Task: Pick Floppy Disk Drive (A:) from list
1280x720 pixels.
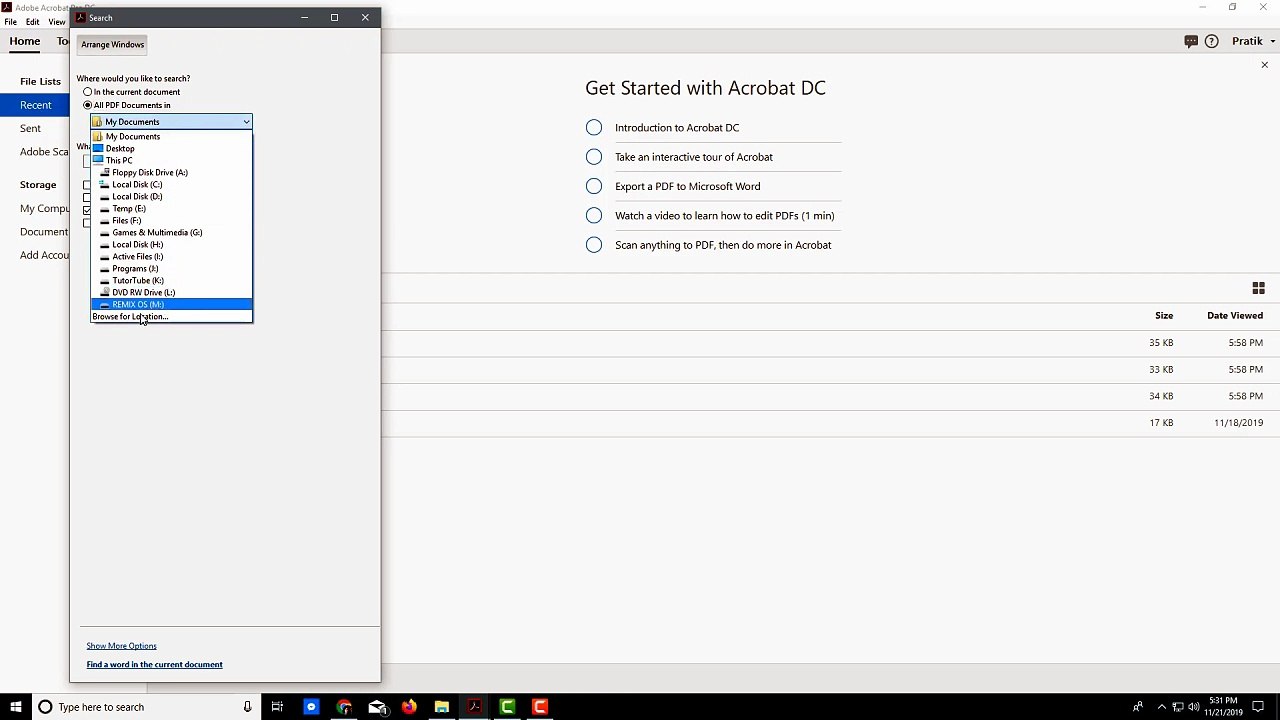Action: point(171,173)
